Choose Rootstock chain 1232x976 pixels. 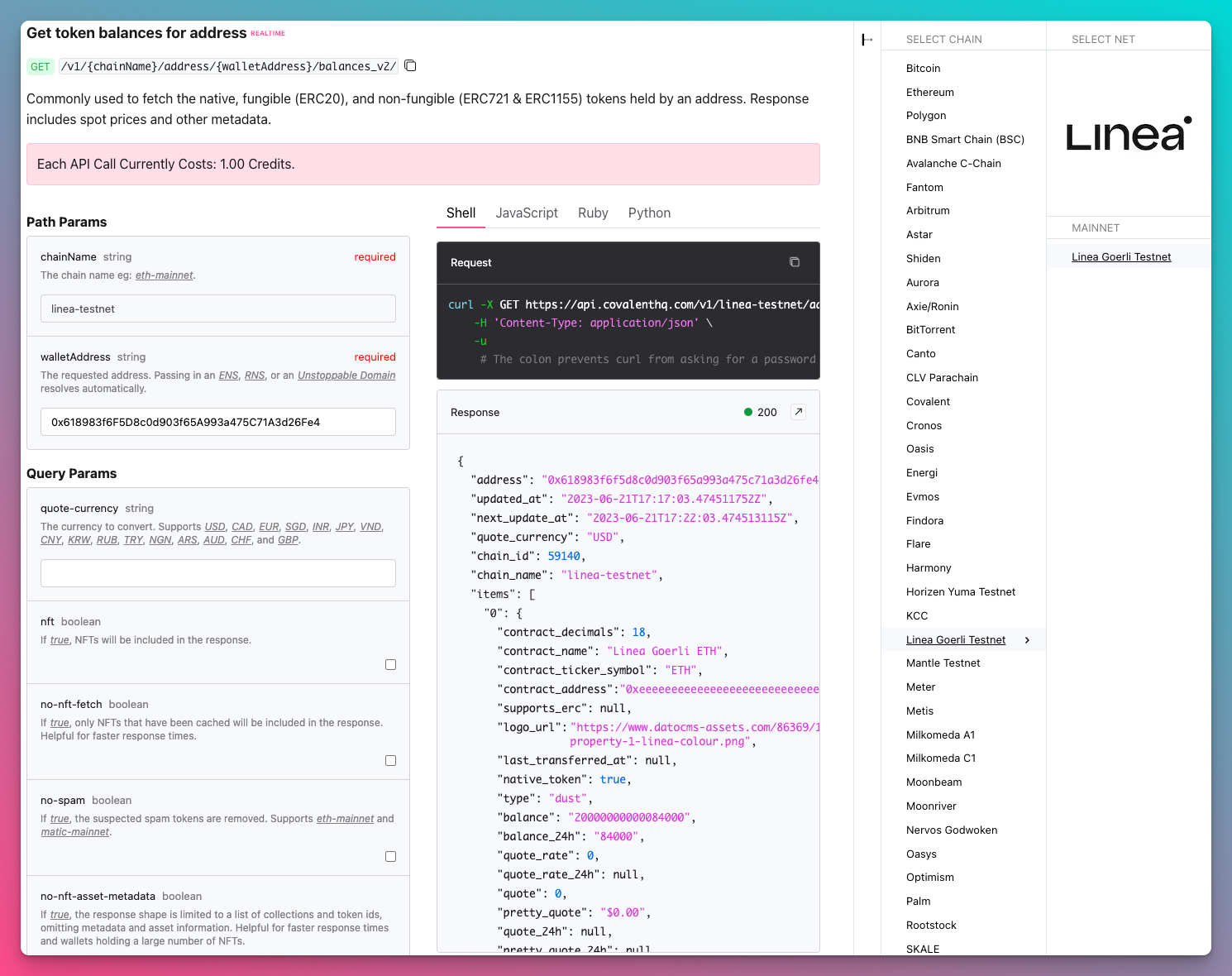click(x=931, y=926)
